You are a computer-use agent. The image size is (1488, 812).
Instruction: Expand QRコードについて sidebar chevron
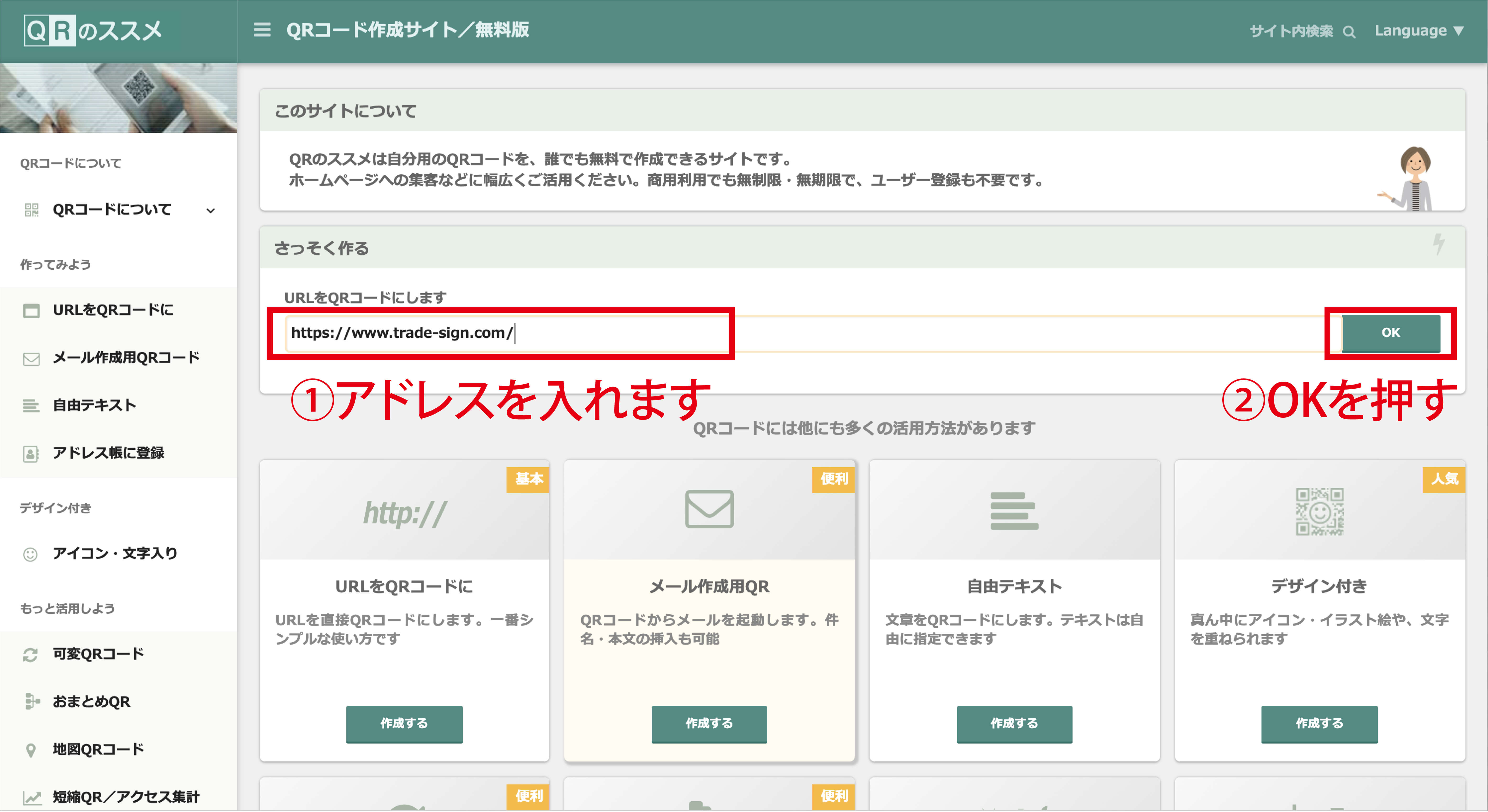[x=211, y=211]
